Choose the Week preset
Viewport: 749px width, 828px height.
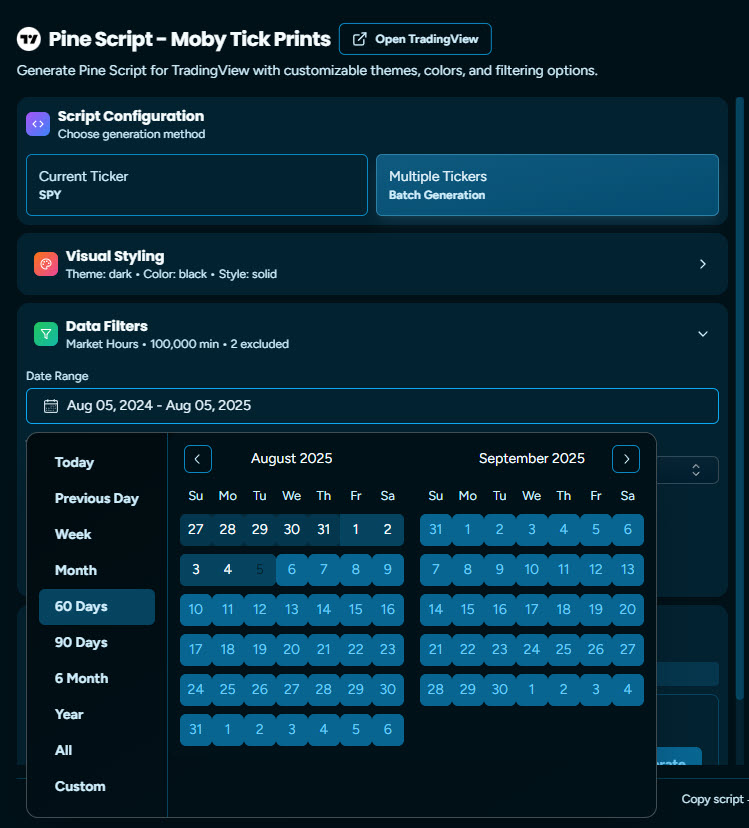coord(97,534)
